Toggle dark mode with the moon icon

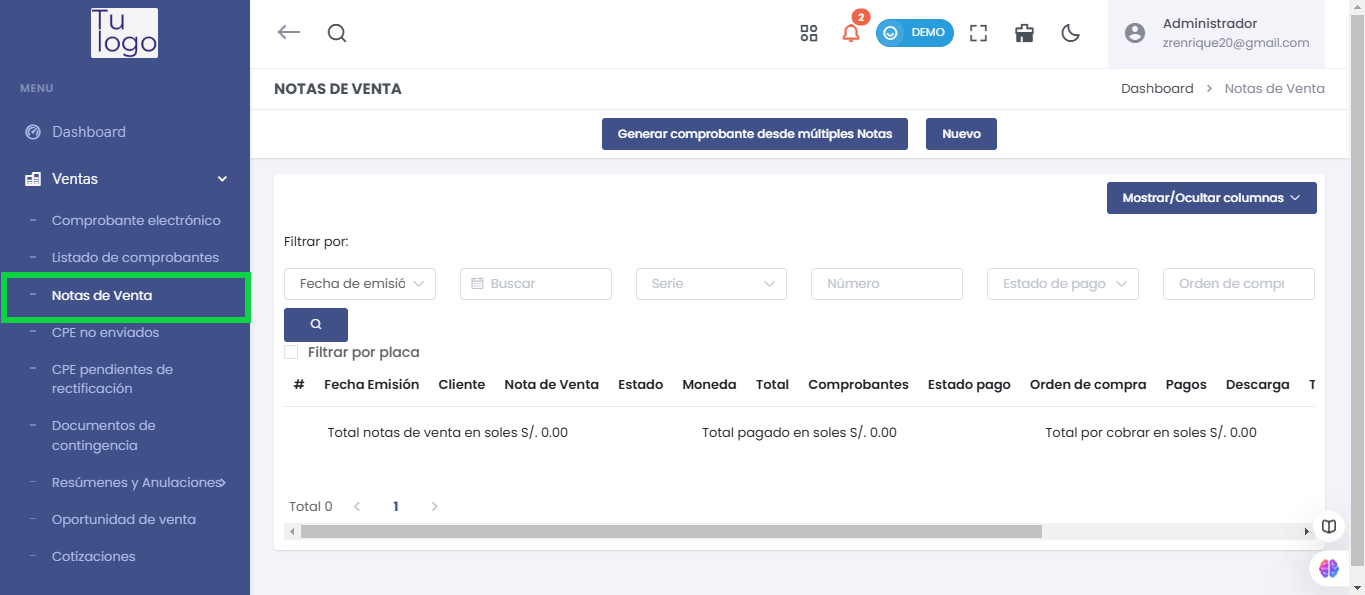(1070, 33)
